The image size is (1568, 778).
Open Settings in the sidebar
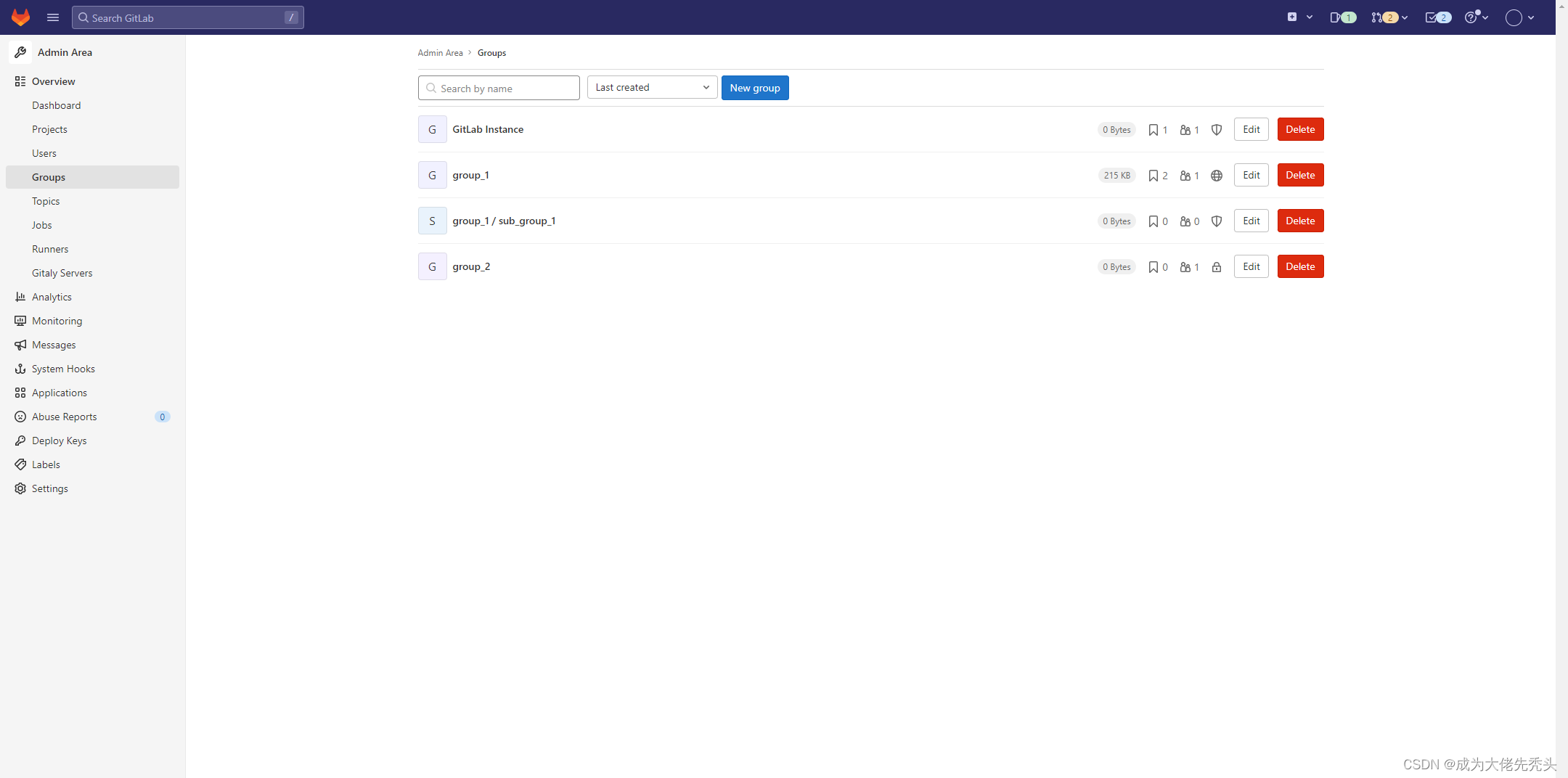[x=49, y=488]
